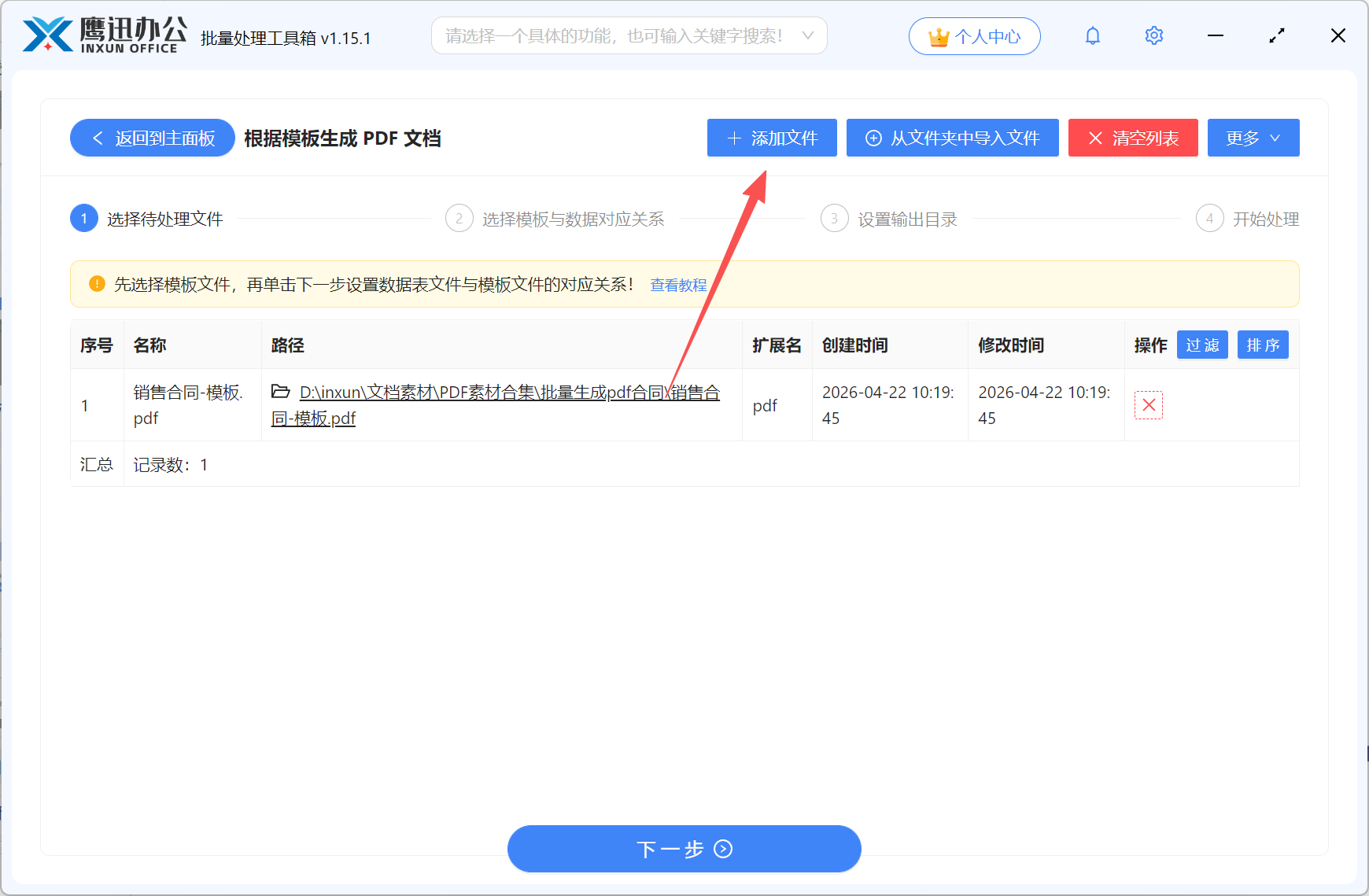Click the 下一步 button
The image size is (1369, 896).
coord(684,849)
